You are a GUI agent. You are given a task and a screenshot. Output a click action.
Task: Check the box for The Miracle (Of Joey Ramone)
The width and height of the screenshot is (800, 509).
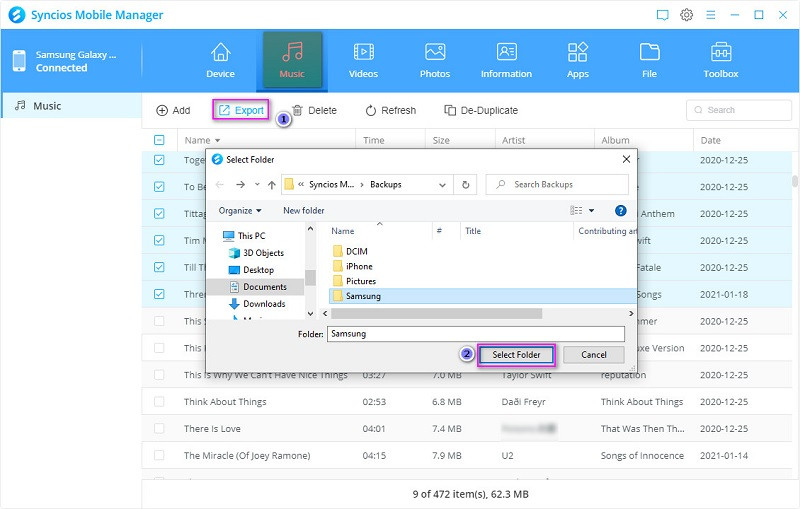(159, 455)
